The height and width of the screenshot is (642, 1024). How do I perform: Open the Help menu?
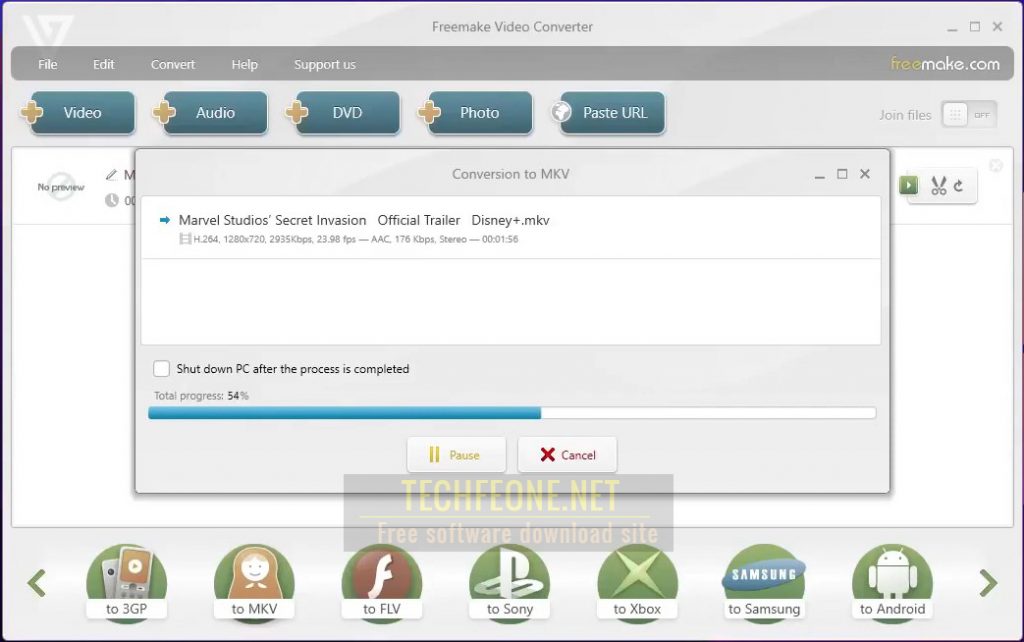click(x=244, y=64)
